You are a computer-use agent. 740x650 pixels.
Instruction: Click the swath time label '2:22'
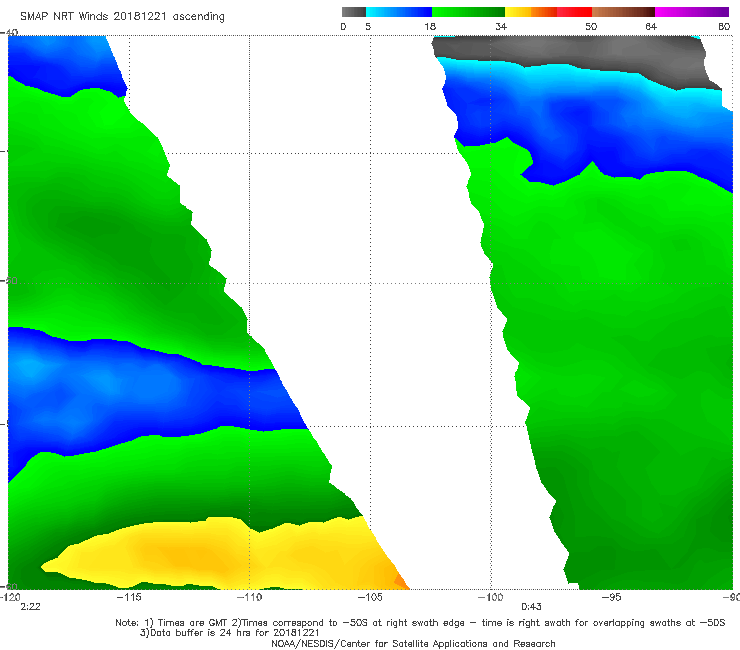(x=31, y=607)
